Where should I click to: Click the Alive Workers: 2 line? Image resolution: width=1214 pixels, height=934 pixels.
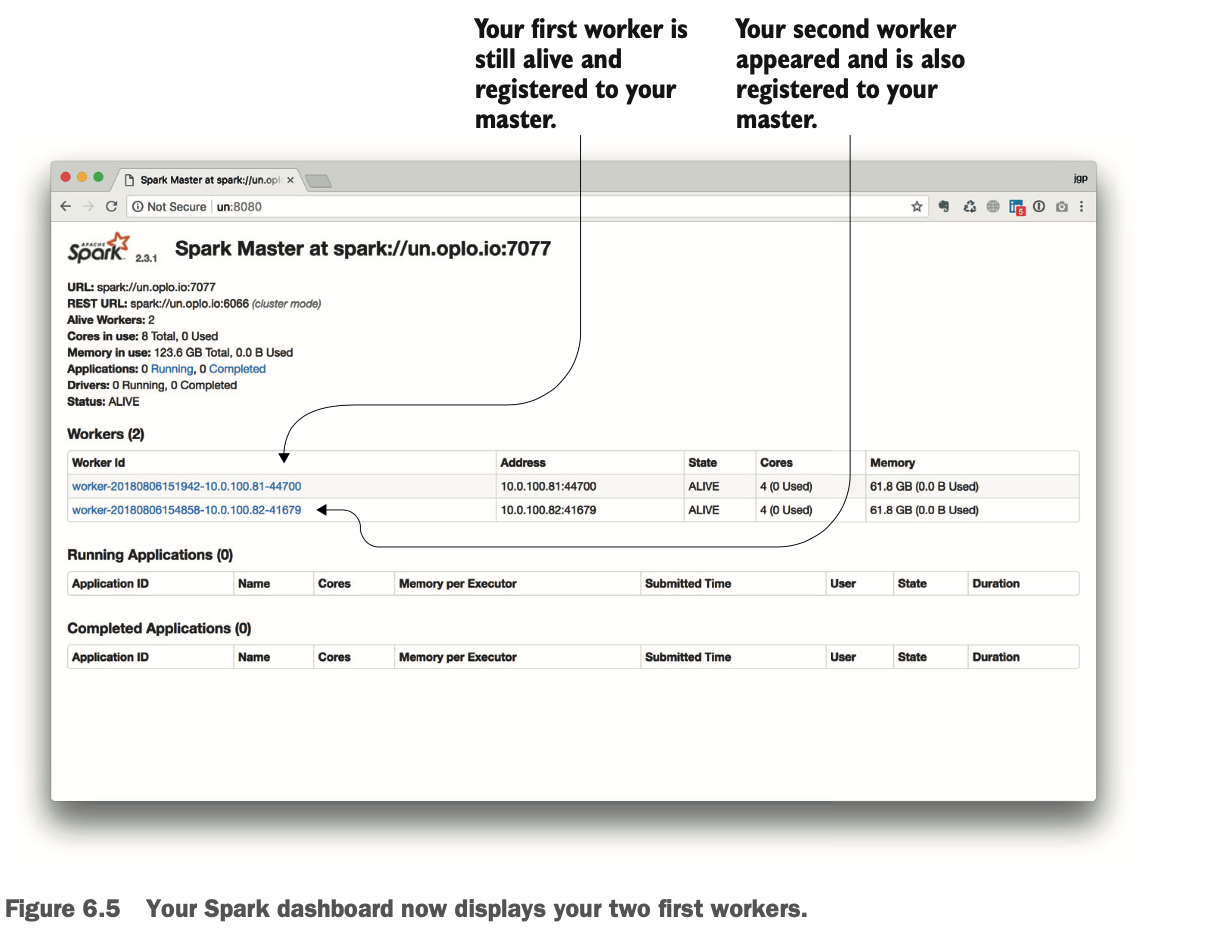coord(111,320)
